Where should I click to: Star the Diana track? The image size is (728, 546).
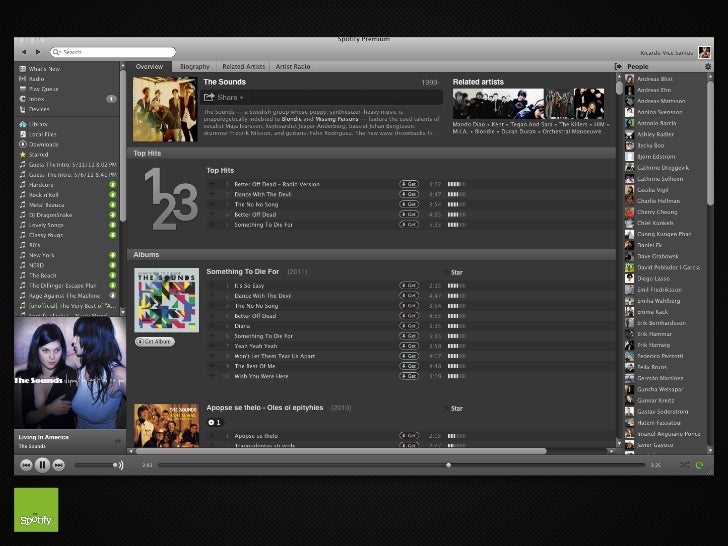(212, 326)
